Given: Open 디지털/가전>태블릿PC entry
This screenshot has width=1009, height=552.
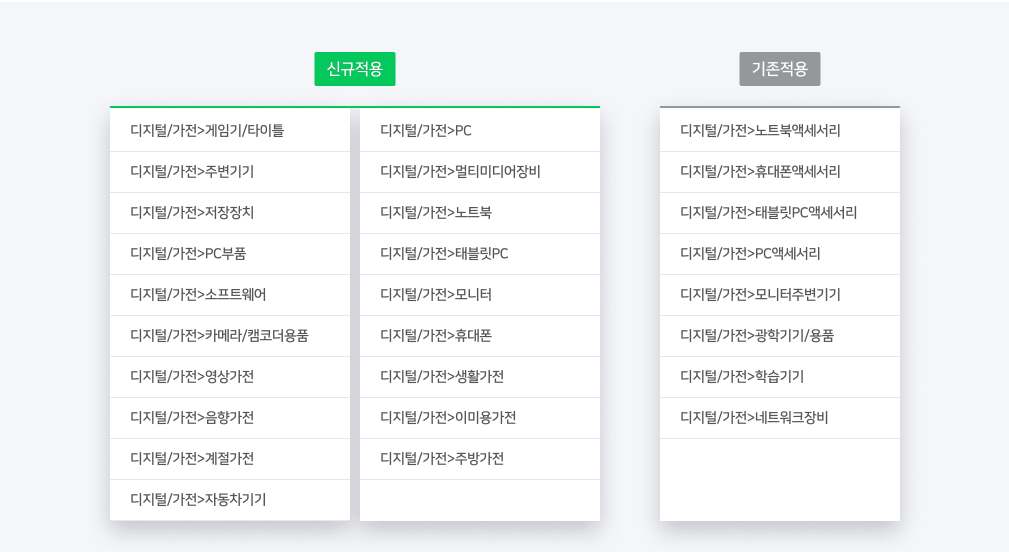Looking at the screenshot, I should point(444,254).
